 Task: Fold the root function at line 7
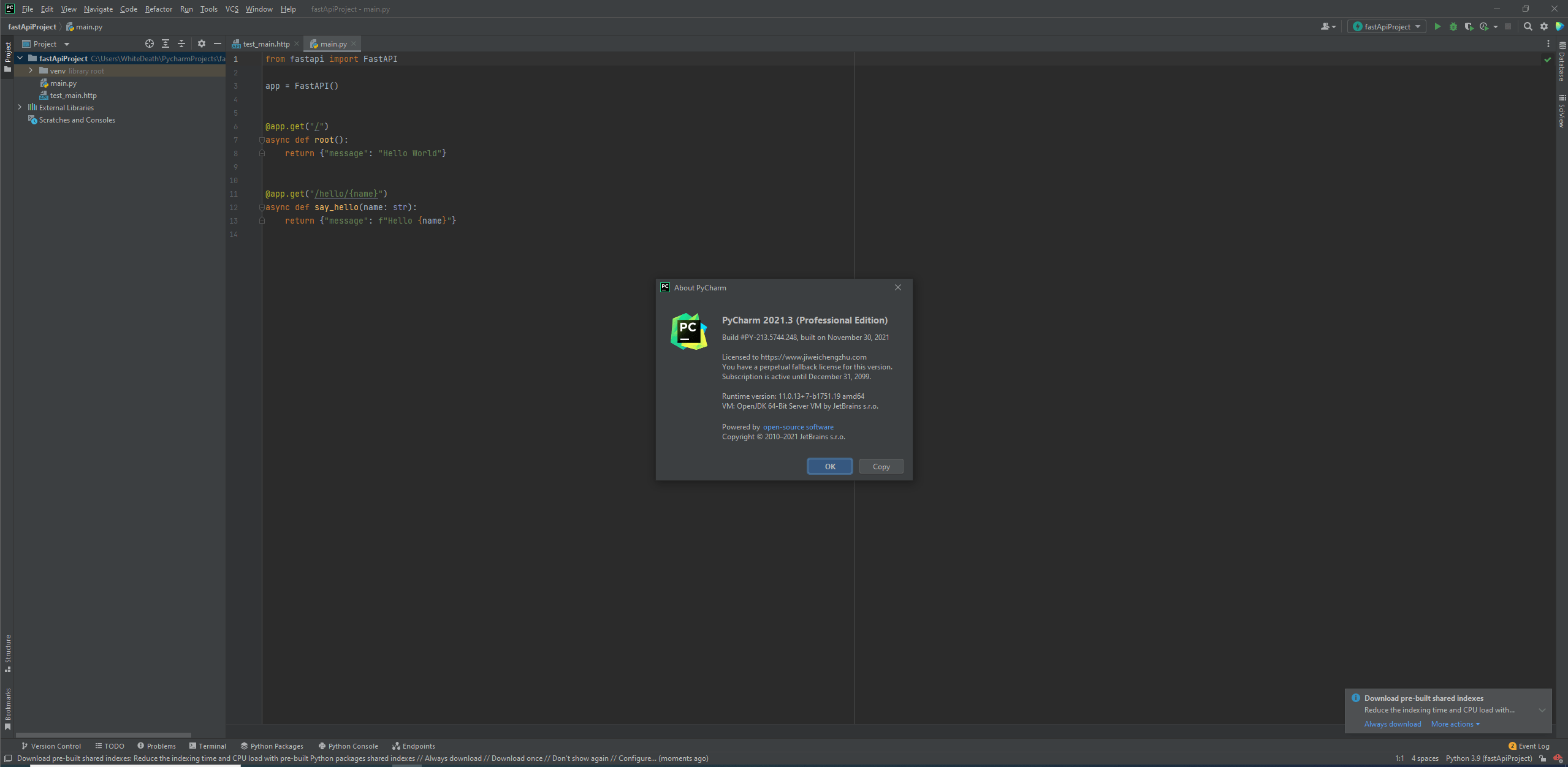262,140
